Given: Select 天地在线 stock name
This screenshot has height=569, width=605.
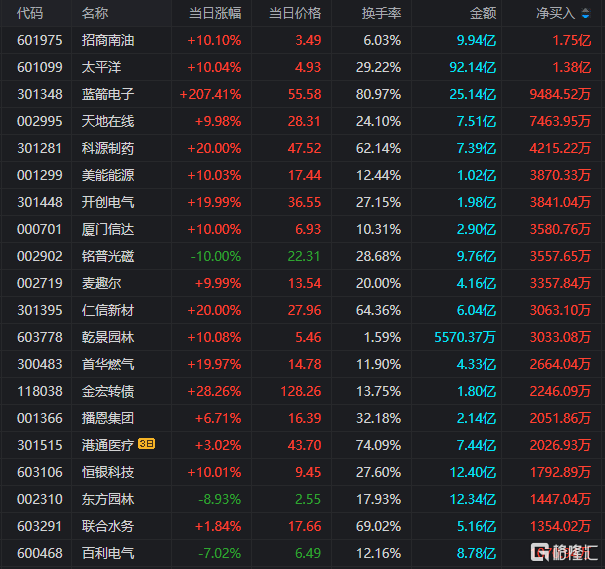Looking at the screenshot, I should click(x=108, y=121).
